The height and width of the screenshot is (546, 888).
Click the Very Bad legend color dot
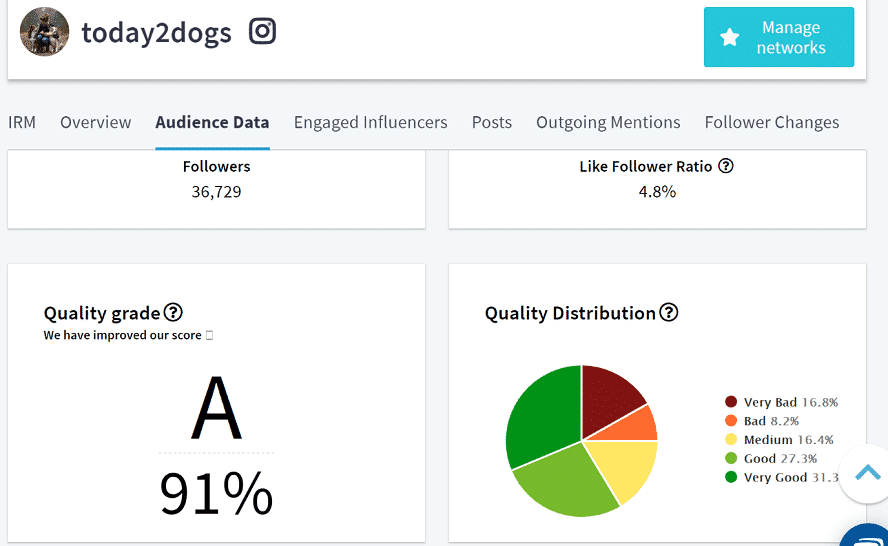(731, 402)
